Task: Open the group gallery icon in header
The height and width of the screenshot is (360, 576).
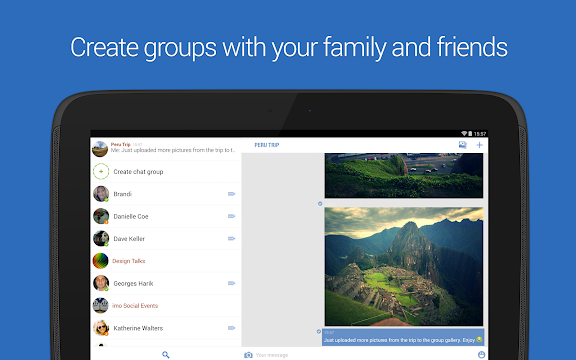Action: click(462, 145)
